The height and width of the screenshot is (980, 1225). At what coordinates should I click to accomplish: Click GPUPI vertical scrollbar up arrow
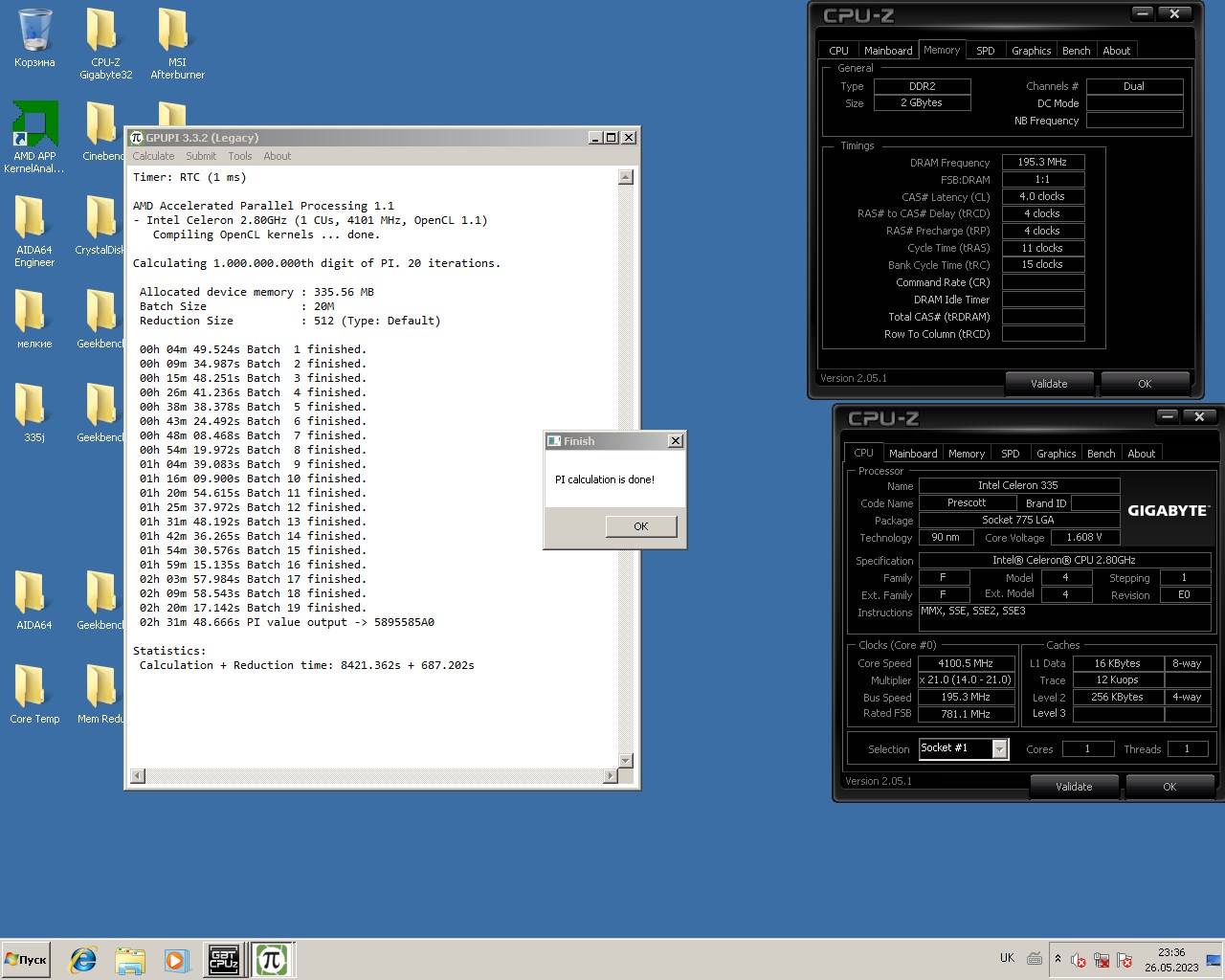coord(626,177)
